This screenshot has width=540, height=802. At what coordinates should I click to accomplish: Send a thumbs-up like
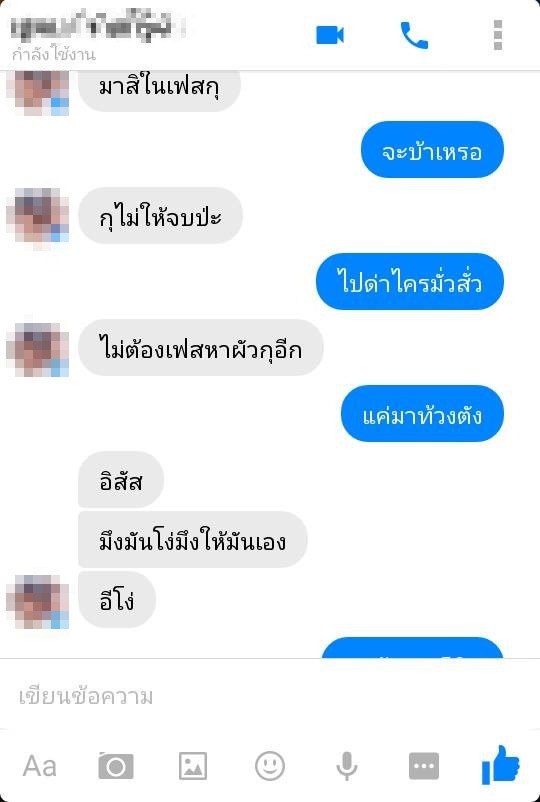click(501, 765)
